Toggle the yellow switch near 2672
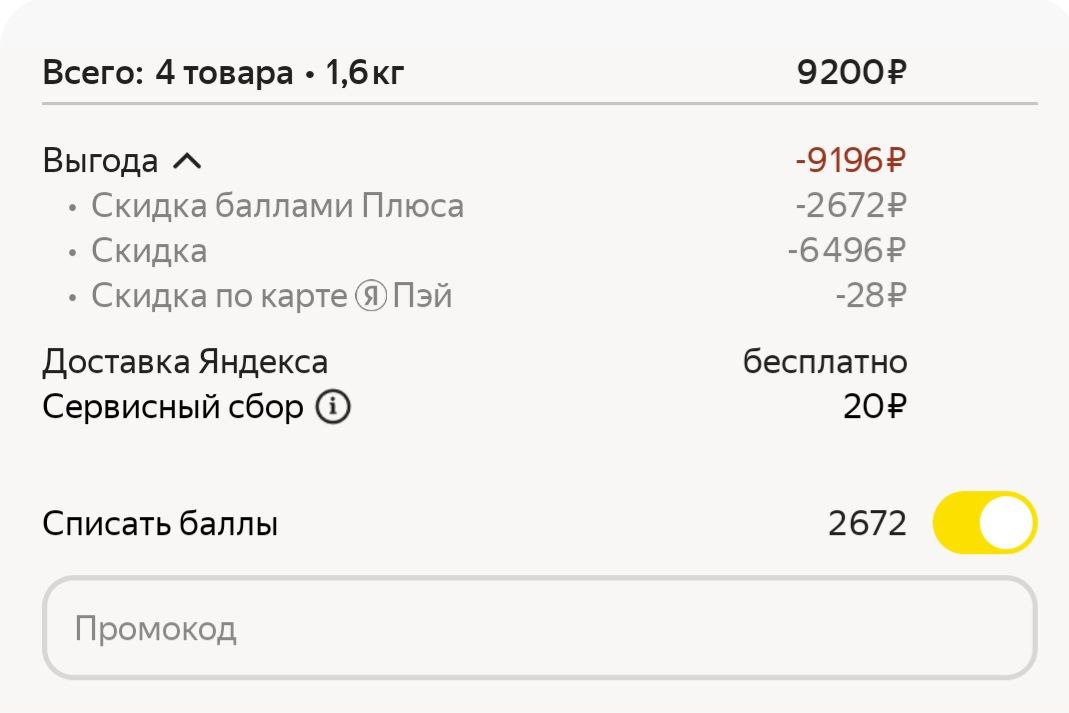The image size is (1069, 713). point(985,522)
